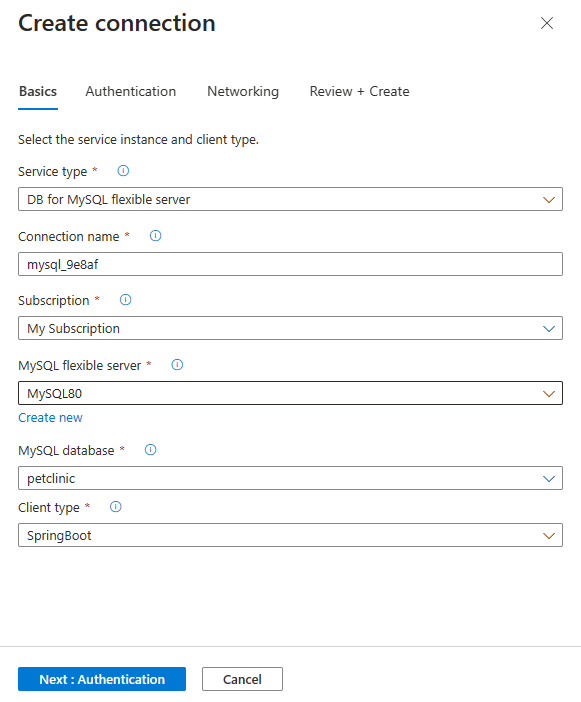Screen dimensions: 581x702
Task: Open the Review + Create tab
Action: pyautogui.click(x=359, y=91)
